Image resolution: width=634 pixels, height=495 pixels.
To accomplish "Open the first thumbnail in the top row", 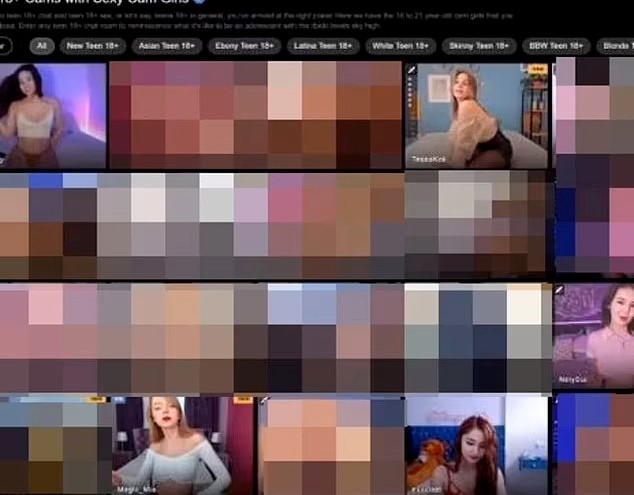I will (x=53, y=115).
